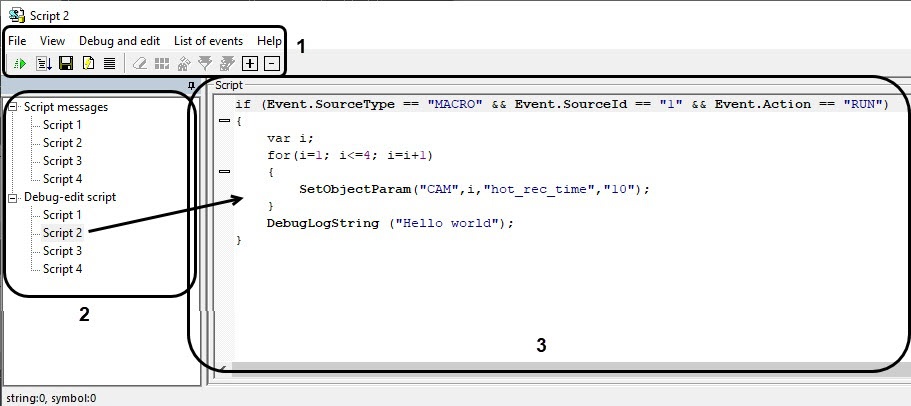Open the List of events menu

click(x=208, y=41)
